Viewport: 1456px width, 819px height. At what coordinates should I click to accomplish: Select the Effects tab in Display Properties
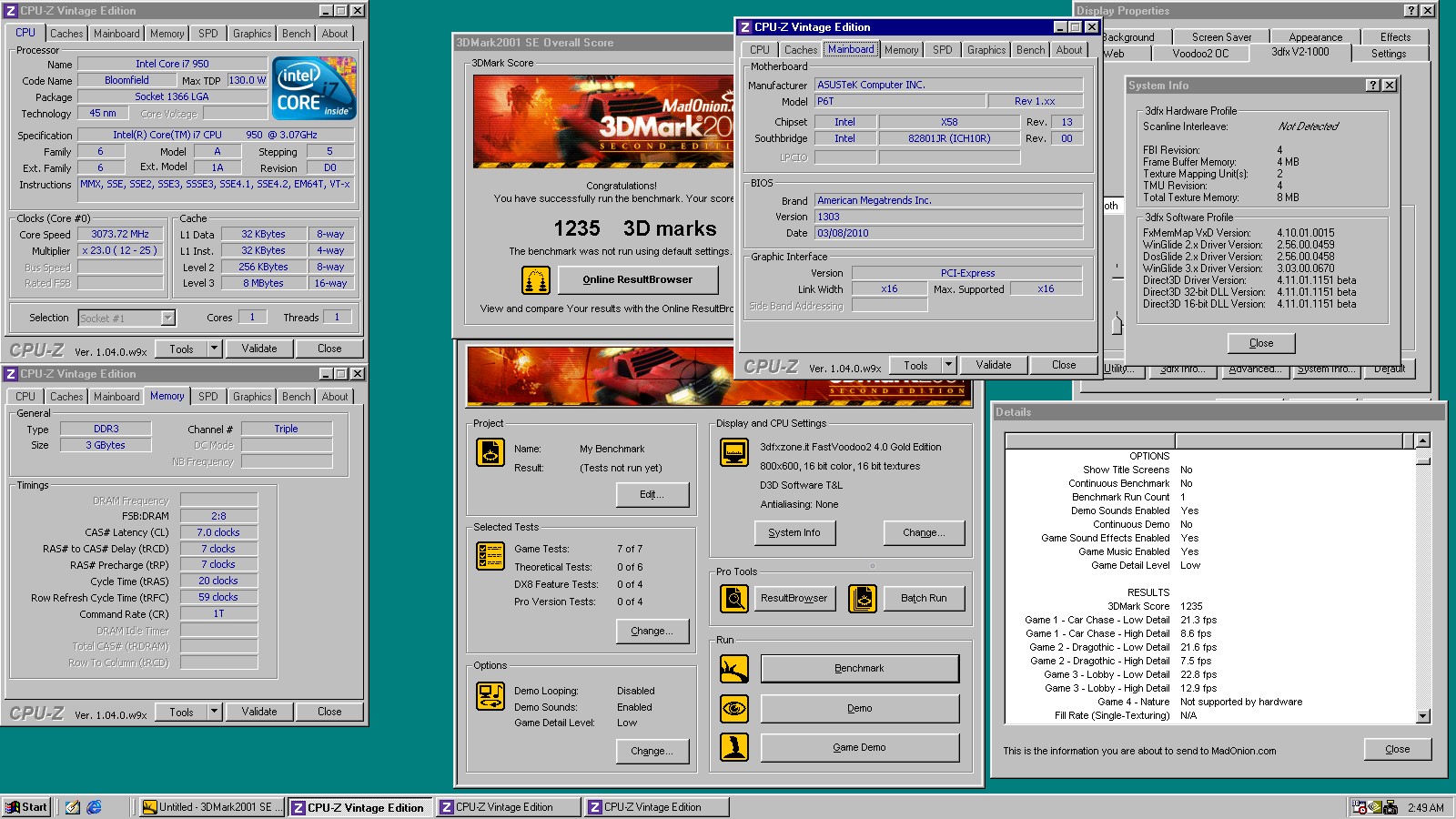[1395, 37]
